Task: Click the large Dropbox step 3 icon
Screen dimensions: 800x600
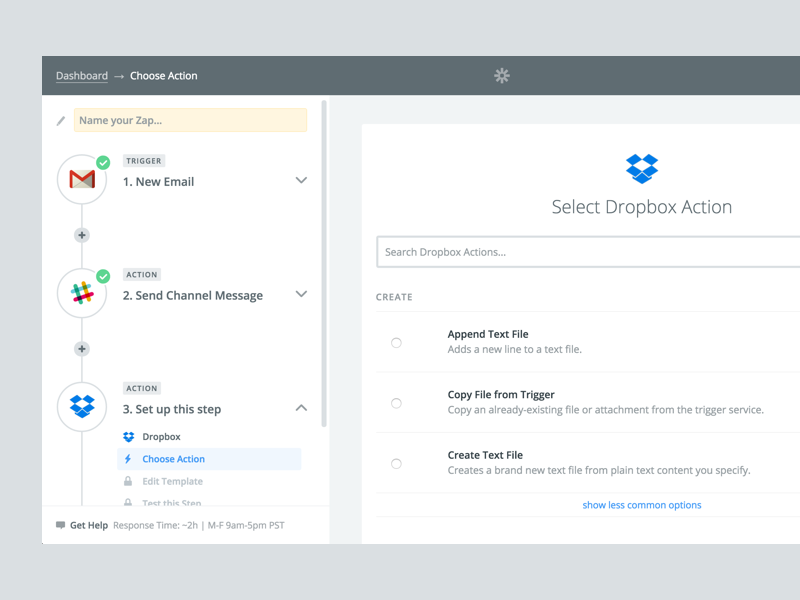Action: coord(82,407)
